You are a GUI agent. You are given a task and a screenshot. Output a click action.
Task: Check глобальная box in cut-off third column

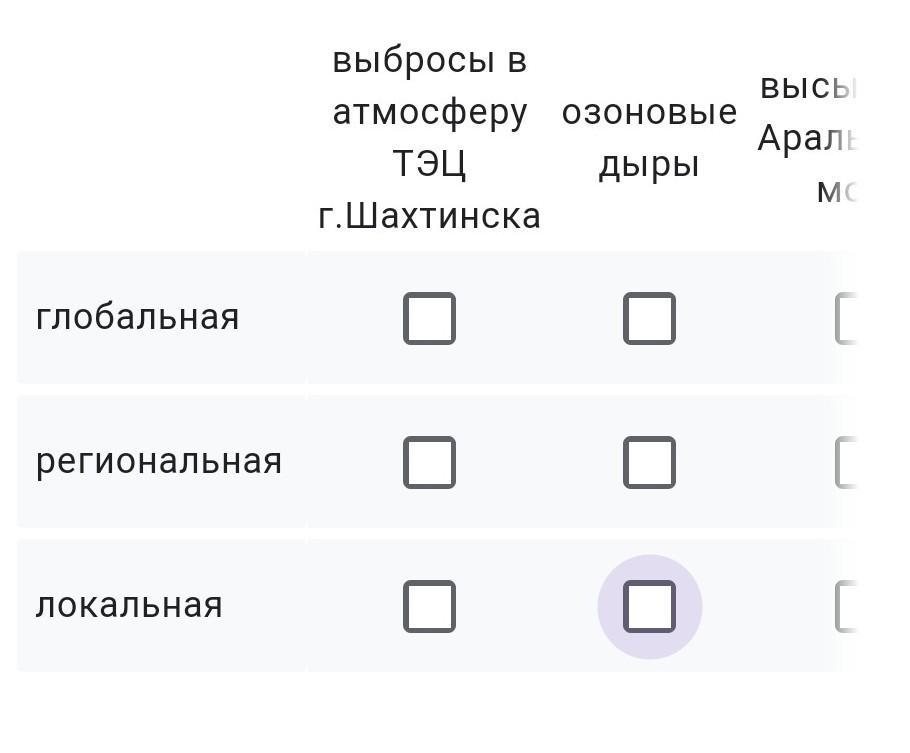848,318
